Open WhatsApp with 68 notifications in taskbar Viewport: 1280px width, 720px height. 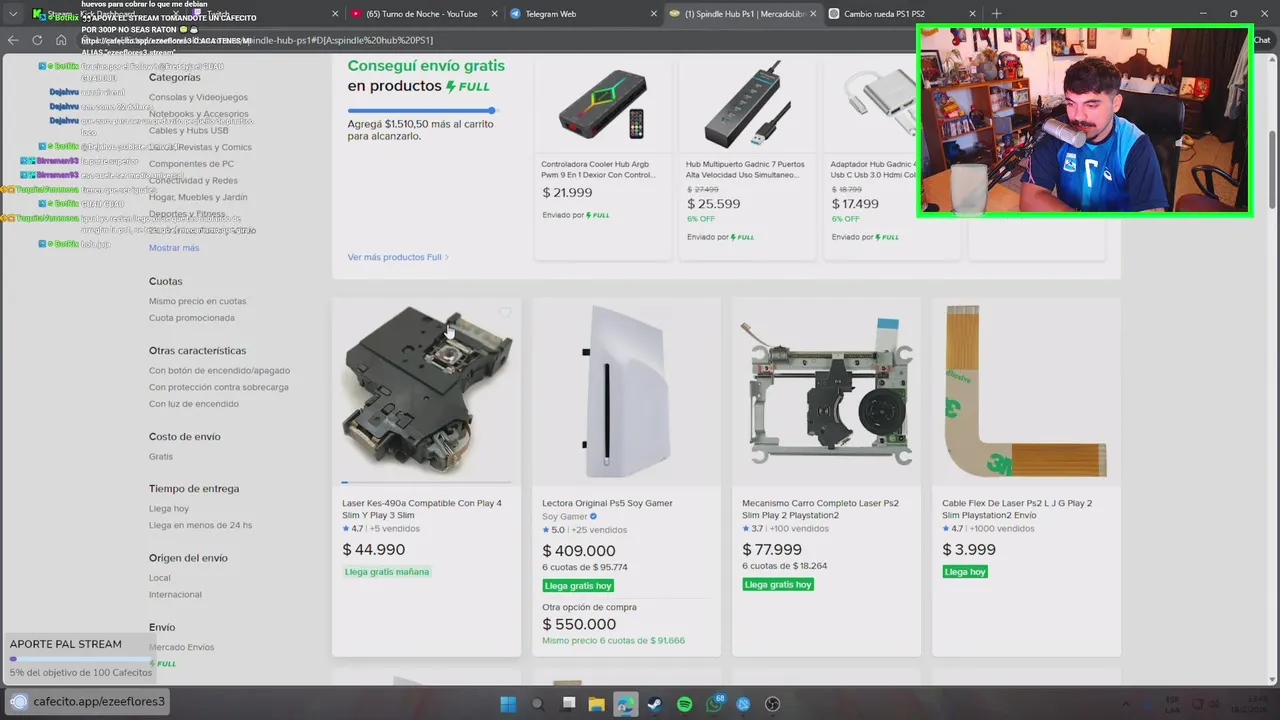click(x=714, y=704)
